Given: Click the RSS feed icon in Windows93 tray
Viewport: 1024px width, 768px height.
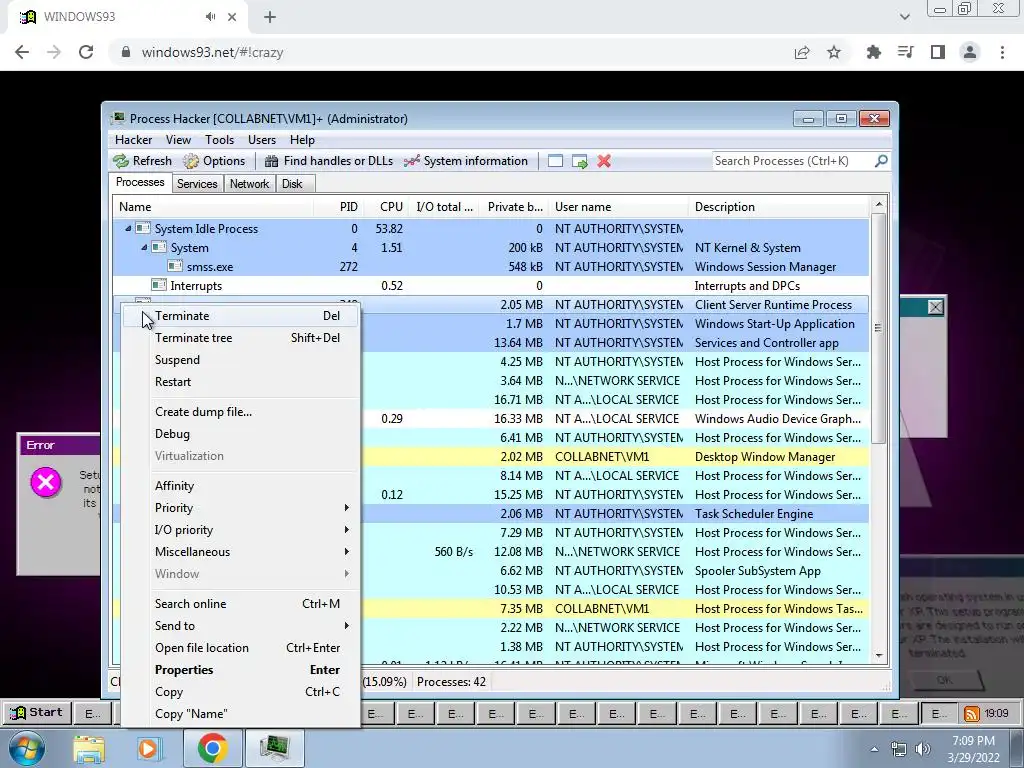Looking at the screenshot, I should [972, 714].
